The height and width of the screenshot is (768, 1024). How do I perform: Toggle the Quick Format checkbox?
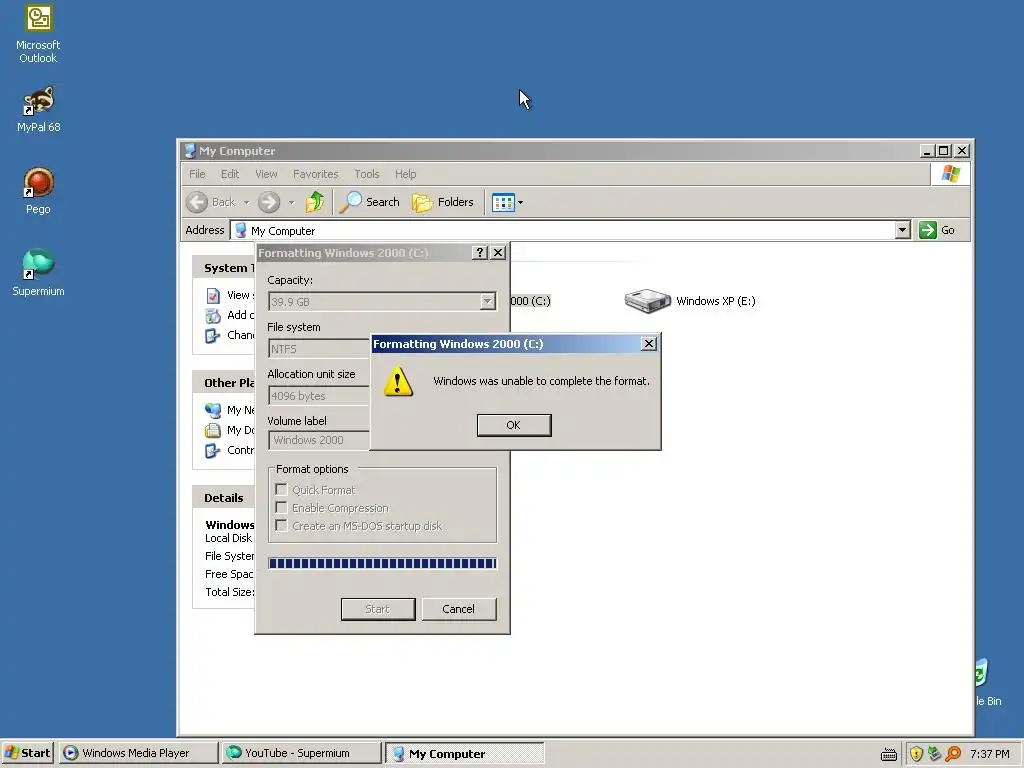281,489
